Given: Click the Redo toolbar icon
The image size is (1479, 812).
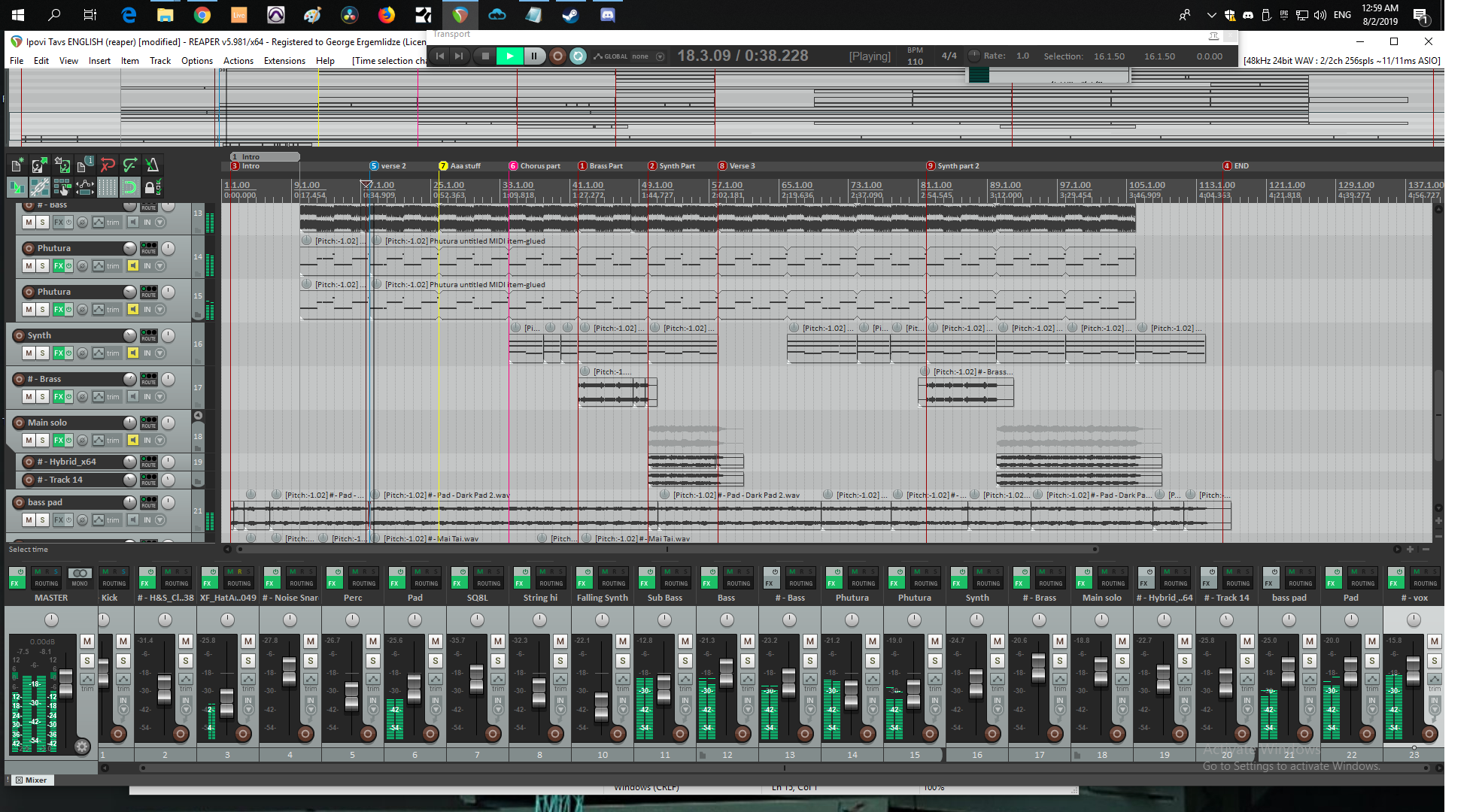Looking at the screenshot, I should tap(129, 165).
